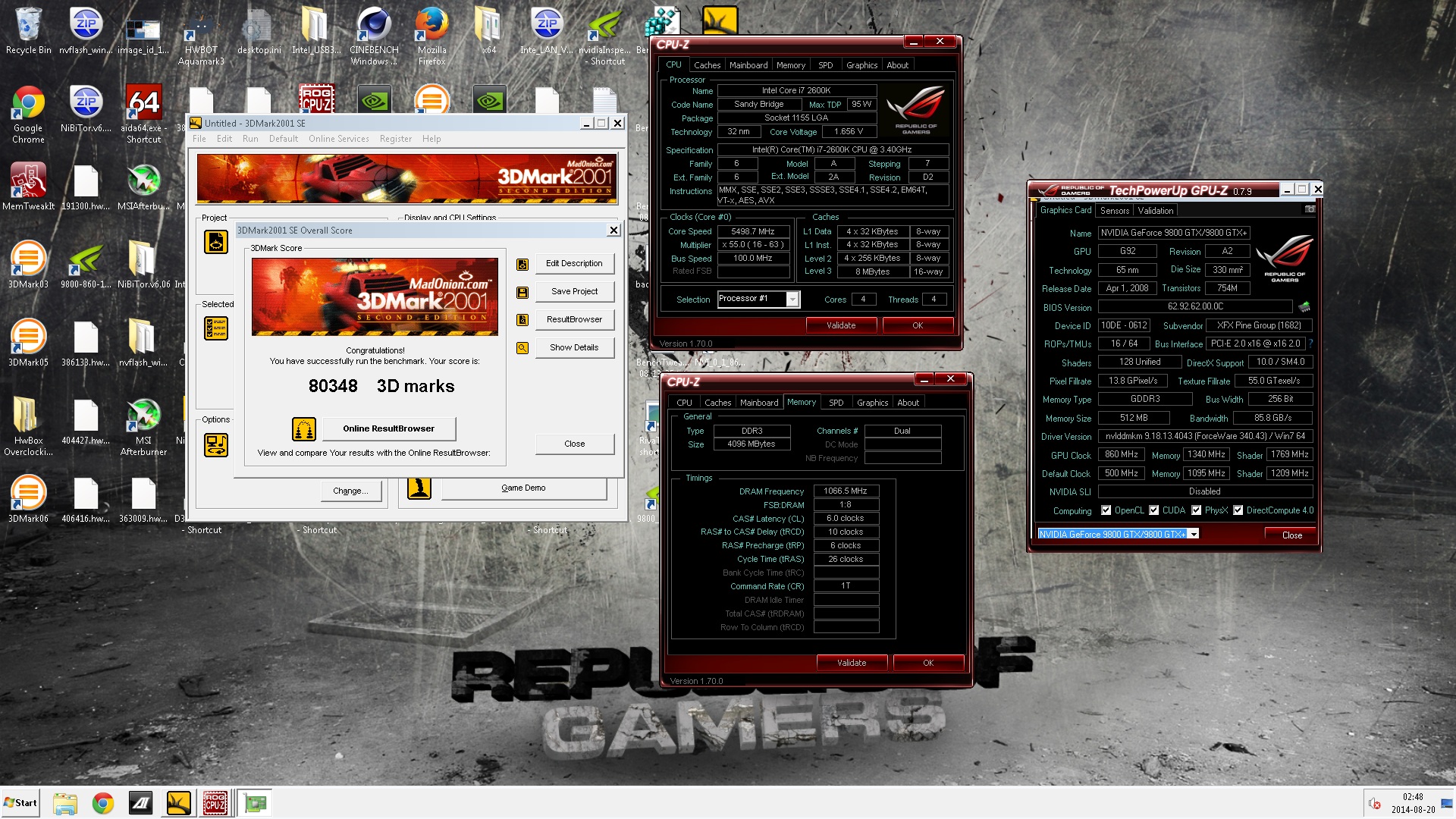This screenshot has height=819, width=1456.
Task: Click DRAM Frequency value 1066.5 MHz
Action: pos(846,491)
